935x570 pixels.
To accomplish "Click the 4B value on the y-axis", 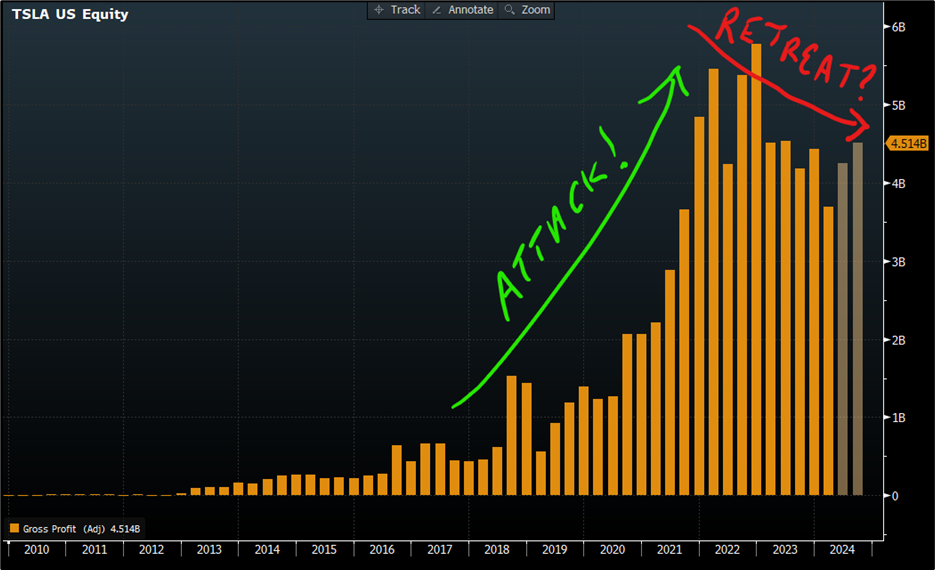I will 899,184.
